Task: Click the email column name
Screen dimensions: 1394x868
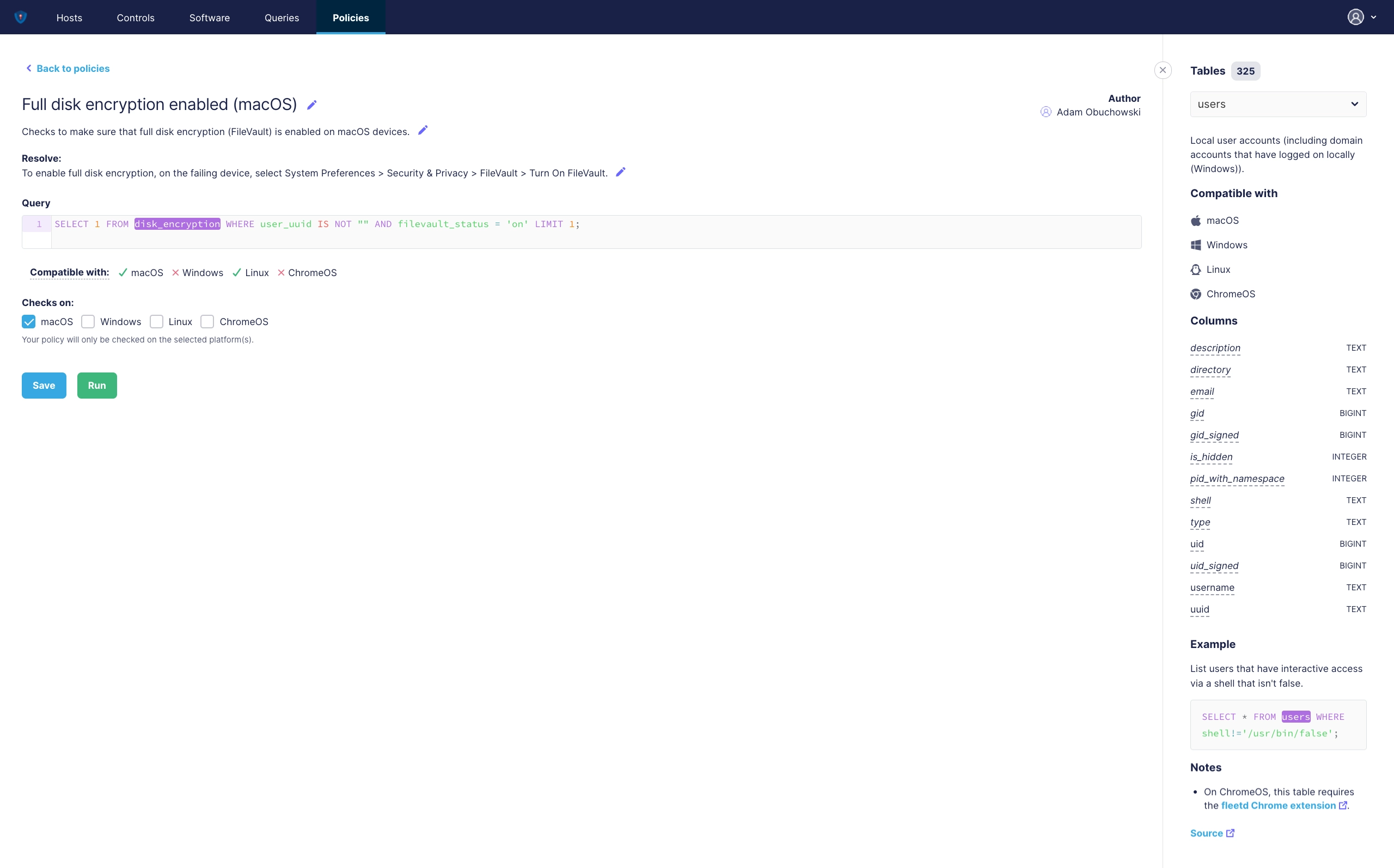Action: pos(1202,392)
